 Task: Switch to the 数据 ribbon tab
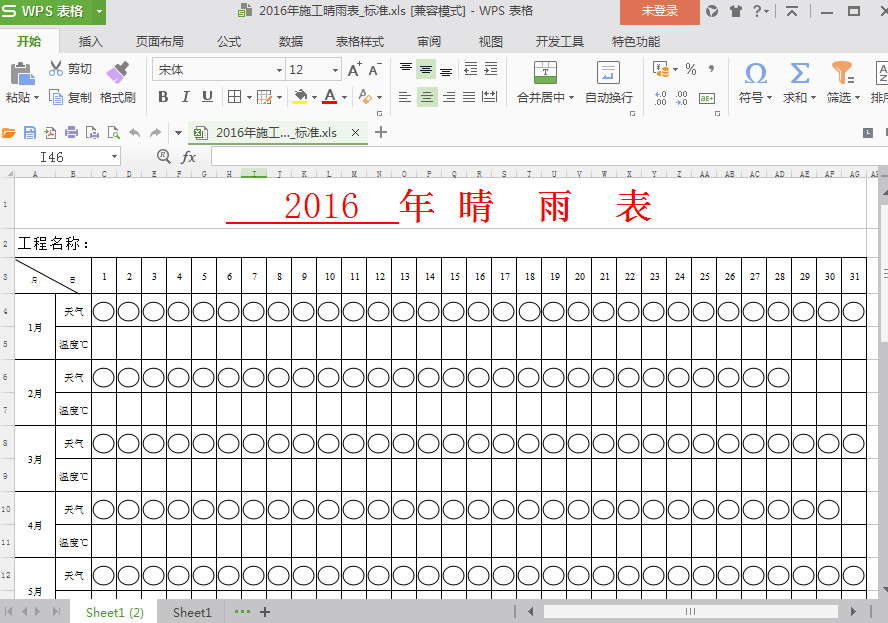pos(290,42)
